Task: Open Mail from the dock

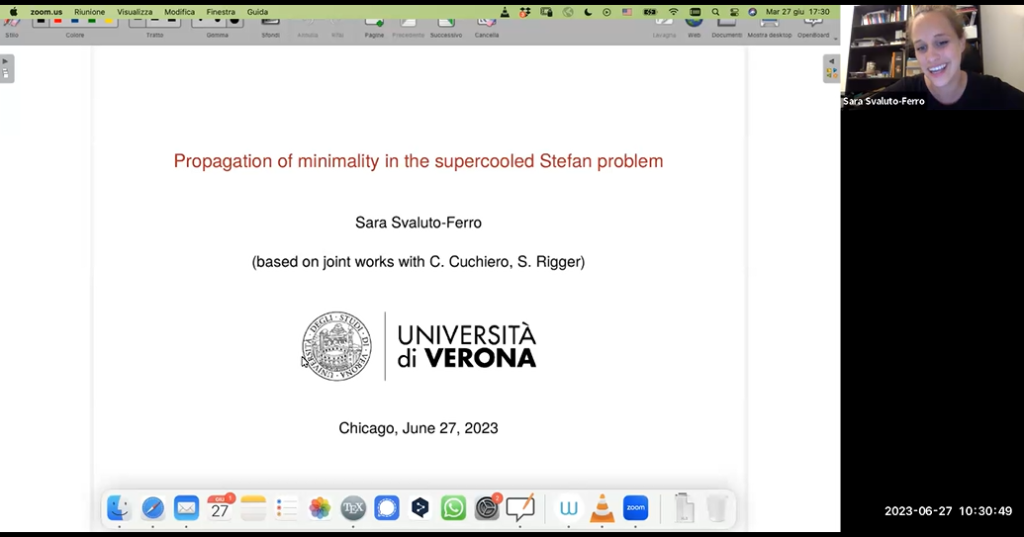Action: 186,508
